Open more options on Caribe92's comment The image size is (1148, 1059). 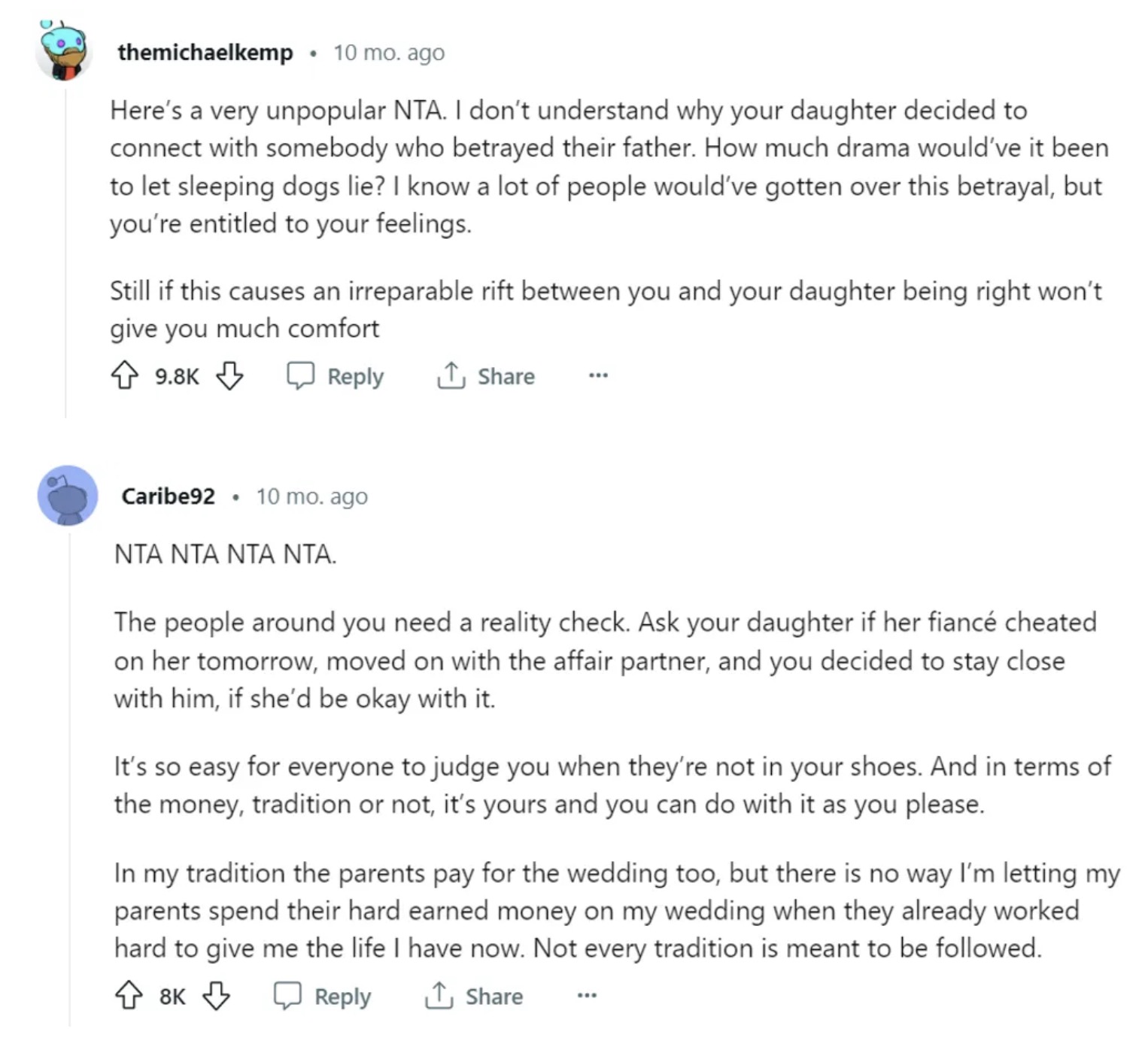coord(587,996)
